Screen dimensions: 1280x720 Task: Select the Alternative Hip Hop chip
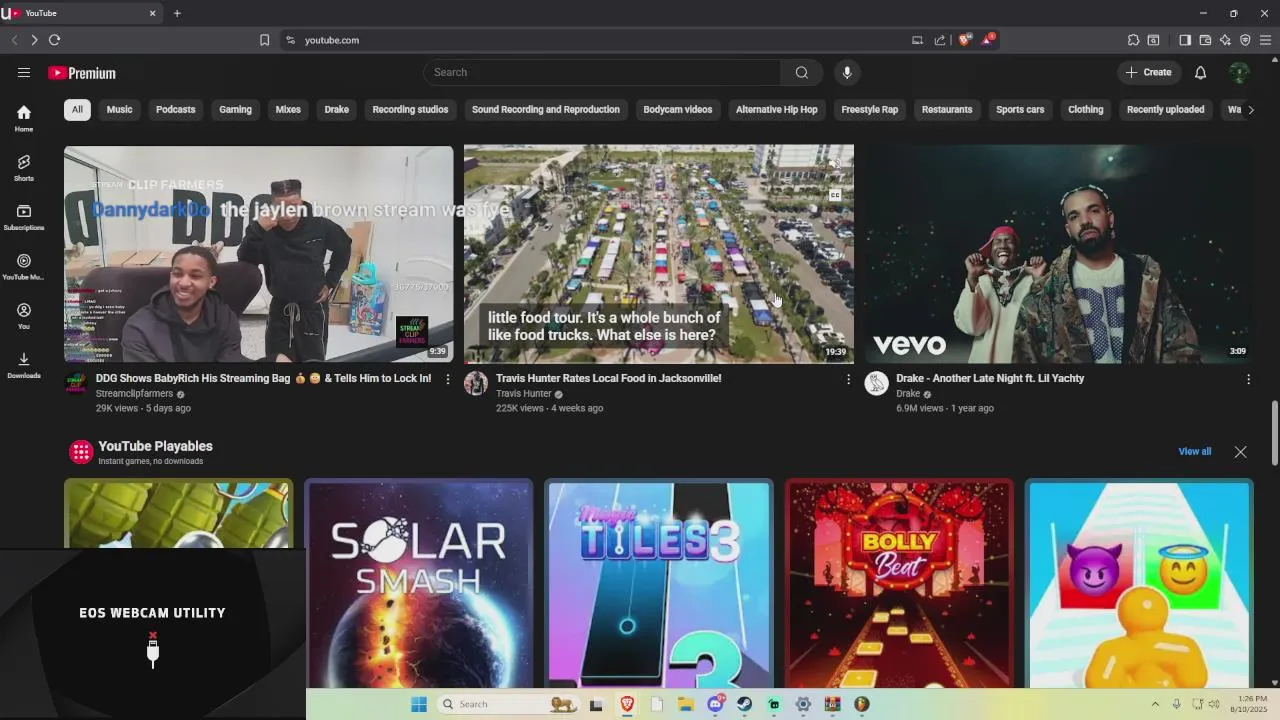click(x=776, y=109)
